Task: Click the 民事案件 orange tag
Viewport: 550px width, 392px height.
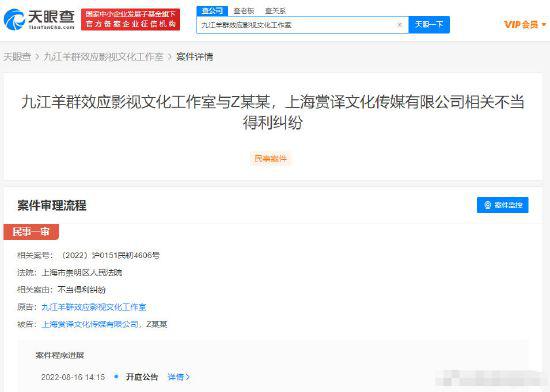Action: coord(270,159)
